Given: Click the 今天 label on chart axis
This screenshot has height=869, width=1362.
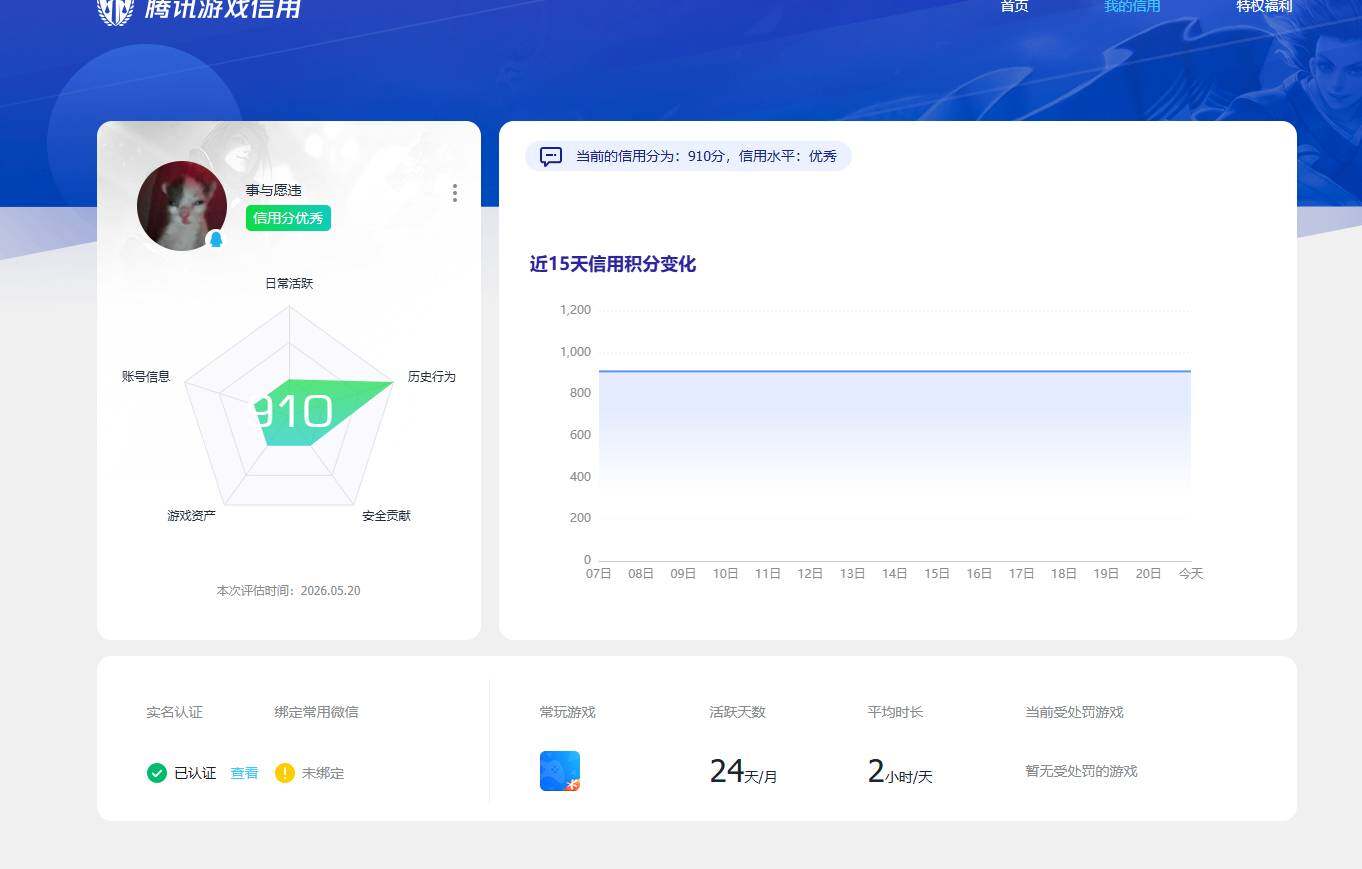Looking at the screenshot, I should (1191, 574).
